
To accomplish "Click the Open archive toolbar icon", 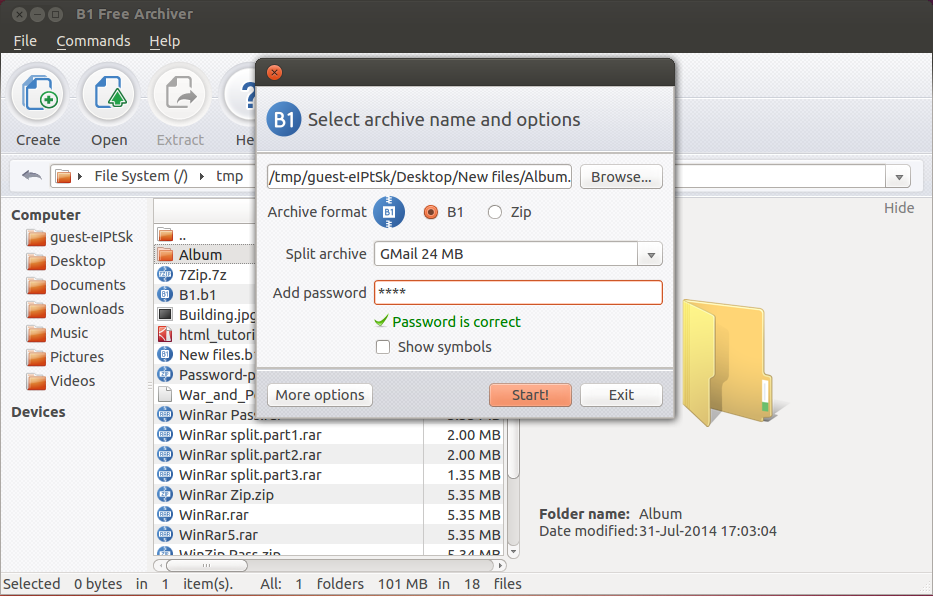I will (109, 97).
